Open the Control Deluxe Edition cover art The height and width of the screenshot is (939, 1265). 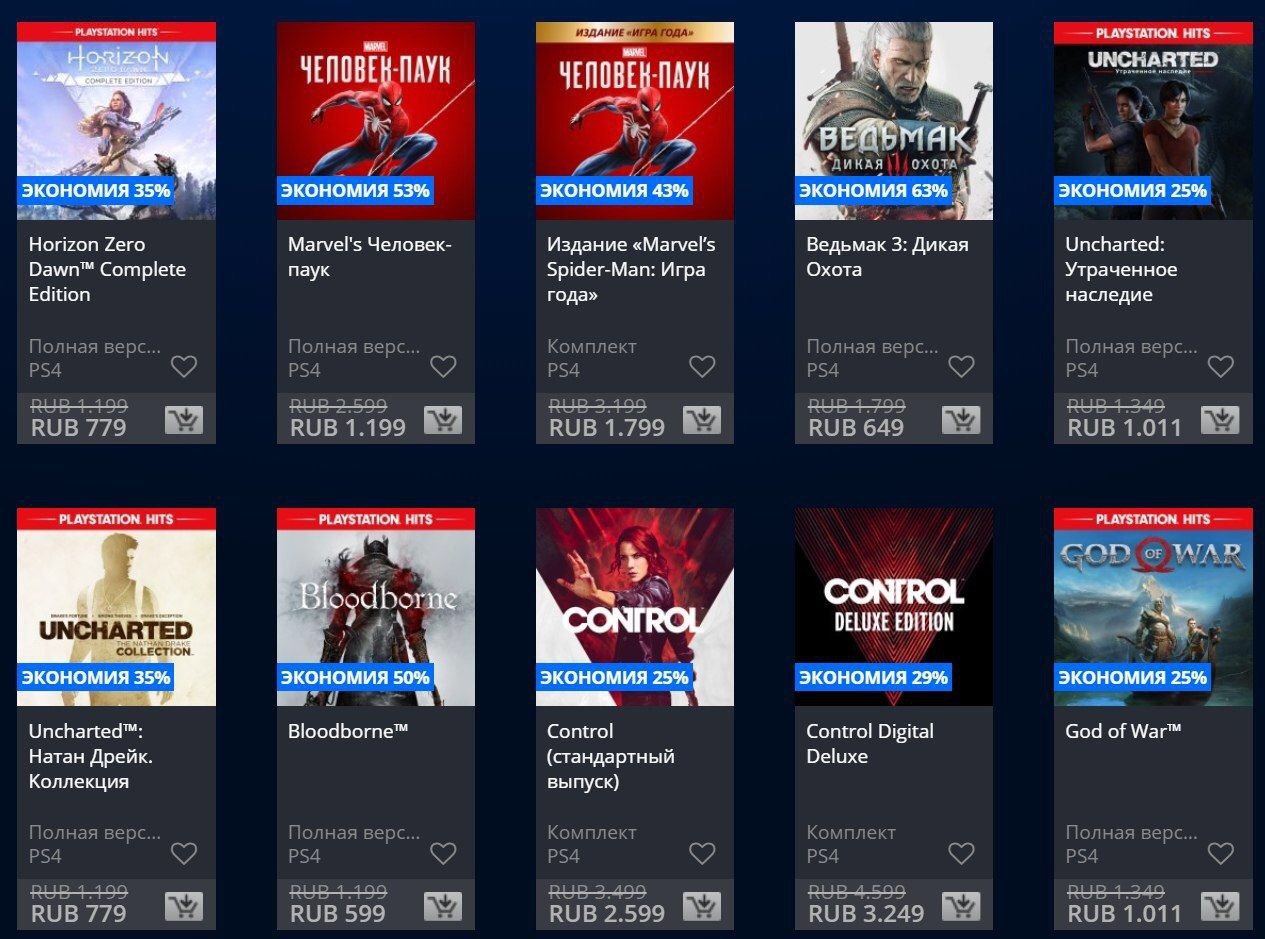pyautogui.click(x=894, y=607)
